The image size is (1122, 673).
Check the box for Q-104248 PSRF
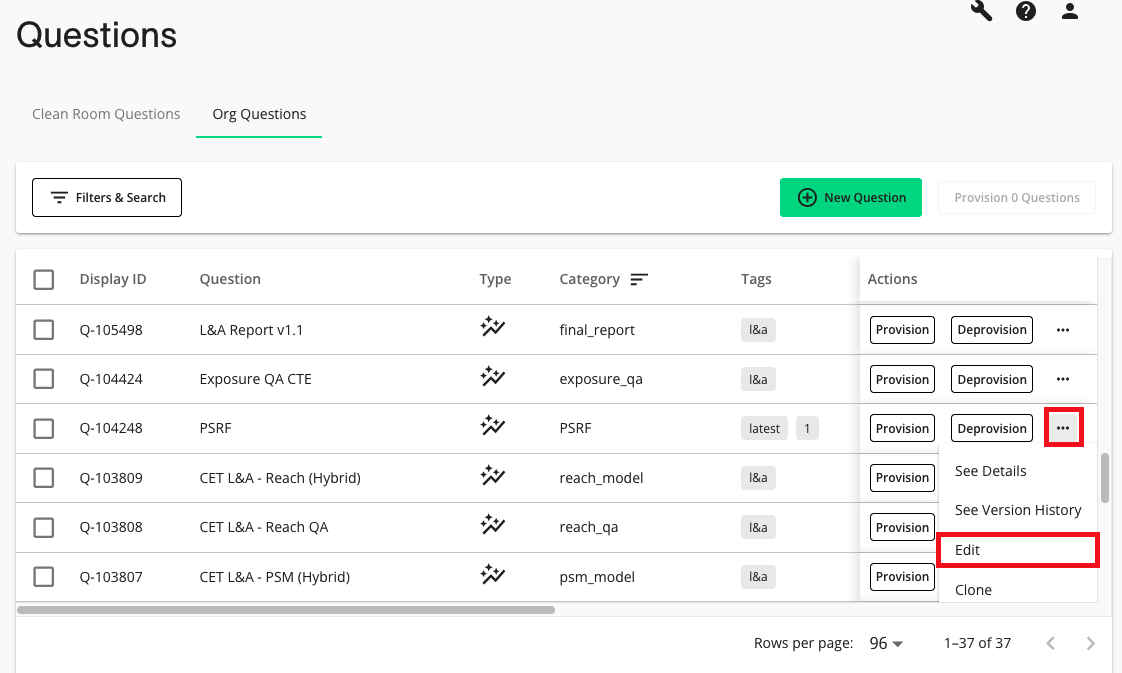[x=44, y=428]
